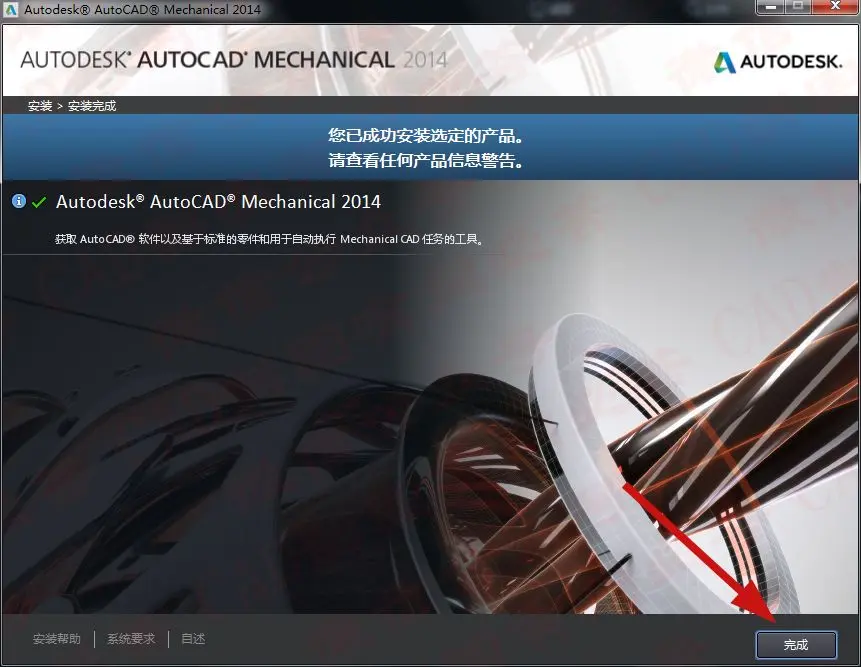The image size is (861, 667).
Task: Close the installer window
Action: click(835, 7)
